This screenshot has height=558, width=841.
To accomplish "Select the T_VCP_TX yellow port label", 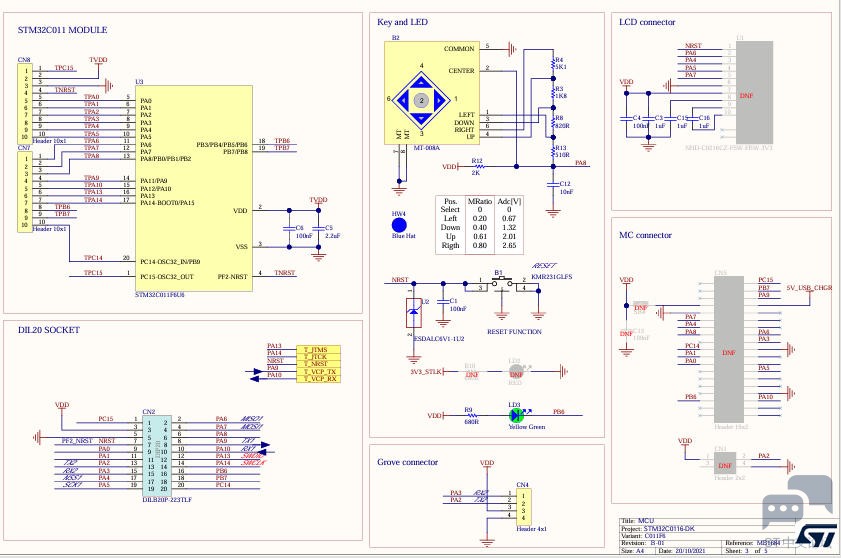I will pyautogui.click(x=319, y=371).
